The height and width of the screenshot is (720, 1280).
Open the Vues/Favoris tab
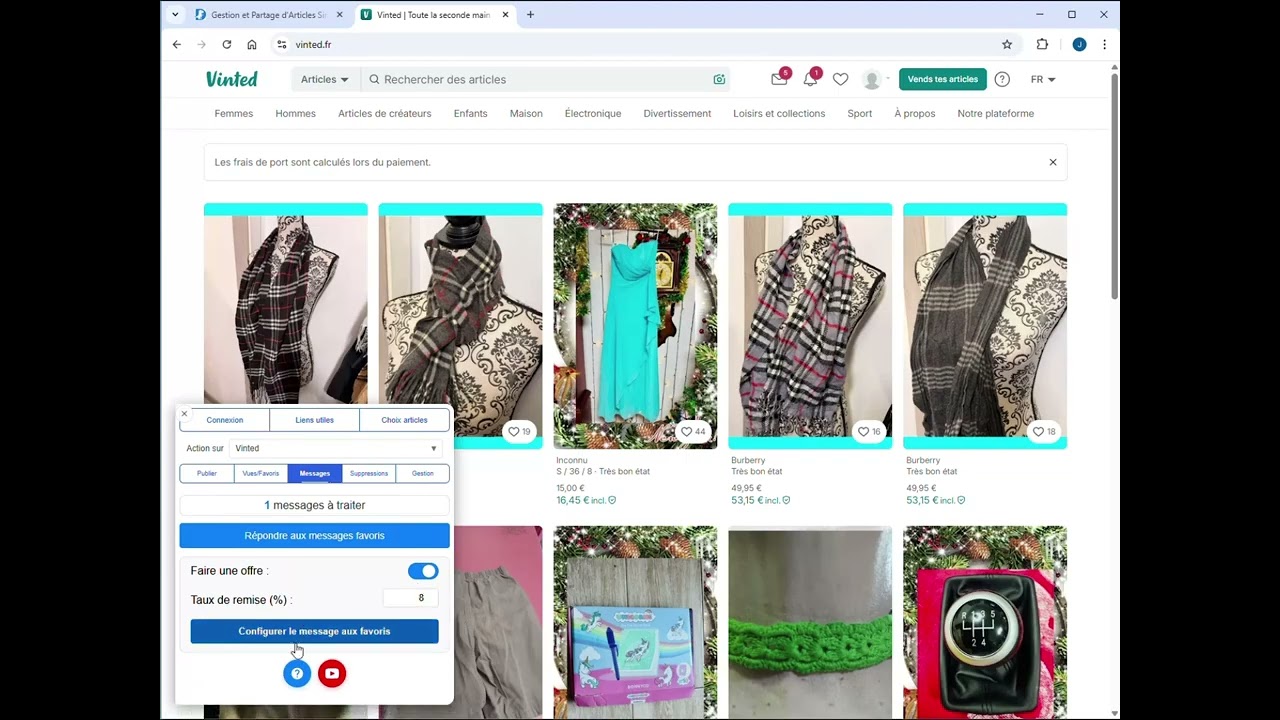tap(261, 473)
